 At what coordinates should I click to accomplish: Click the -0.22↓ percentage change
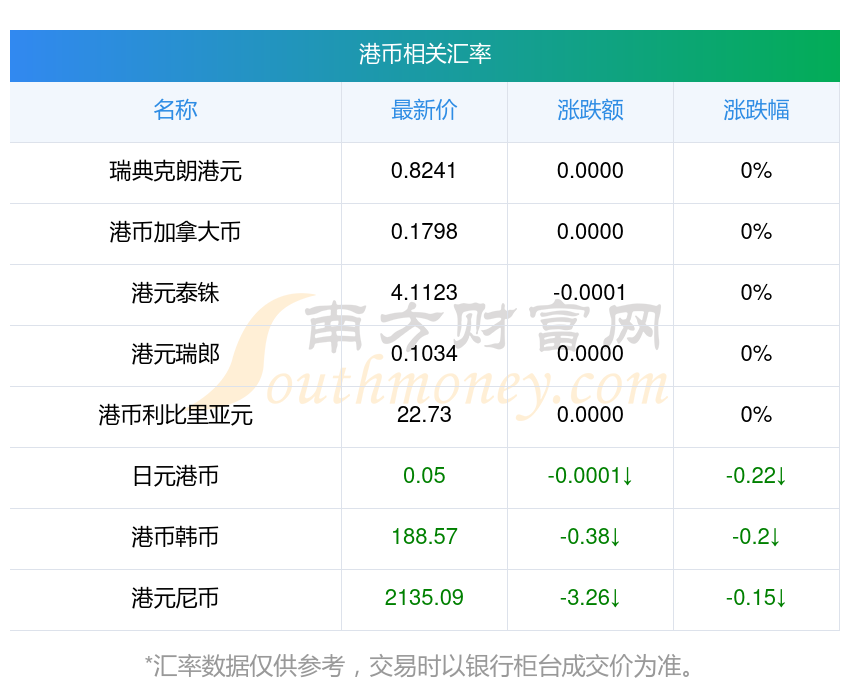point(756,476)
